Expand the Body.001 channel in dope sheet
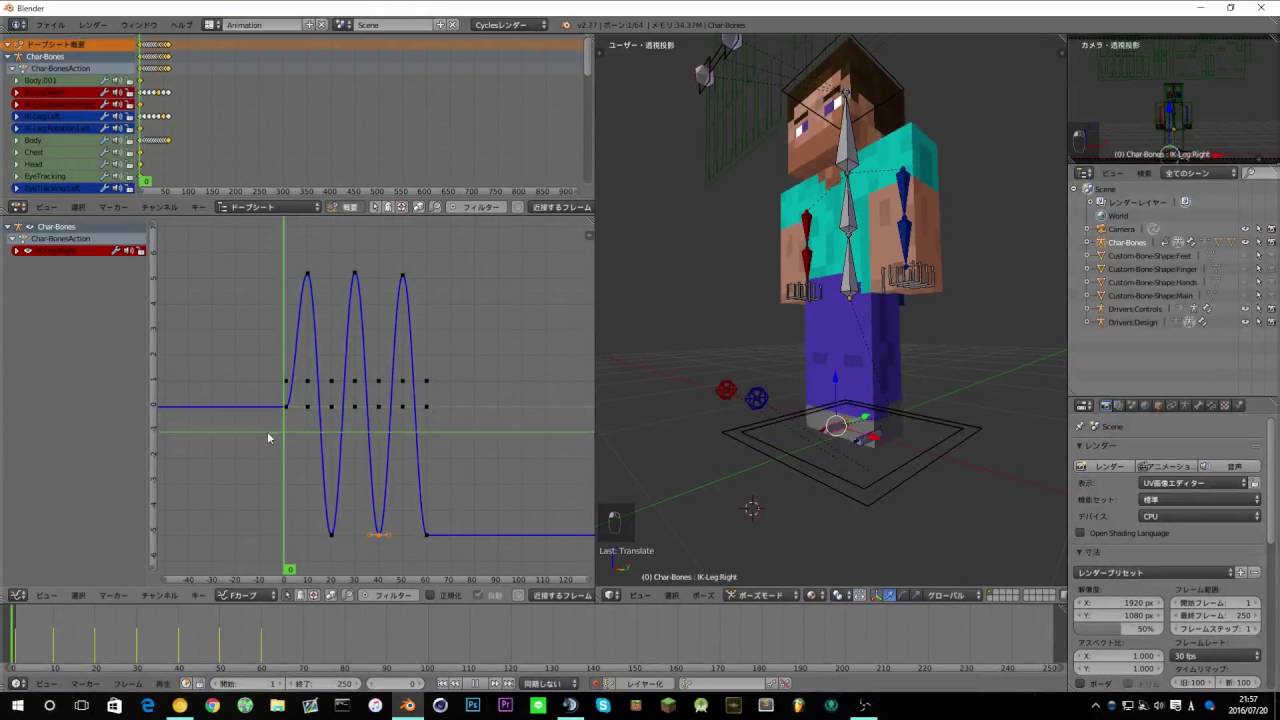 tap(16, 80)
